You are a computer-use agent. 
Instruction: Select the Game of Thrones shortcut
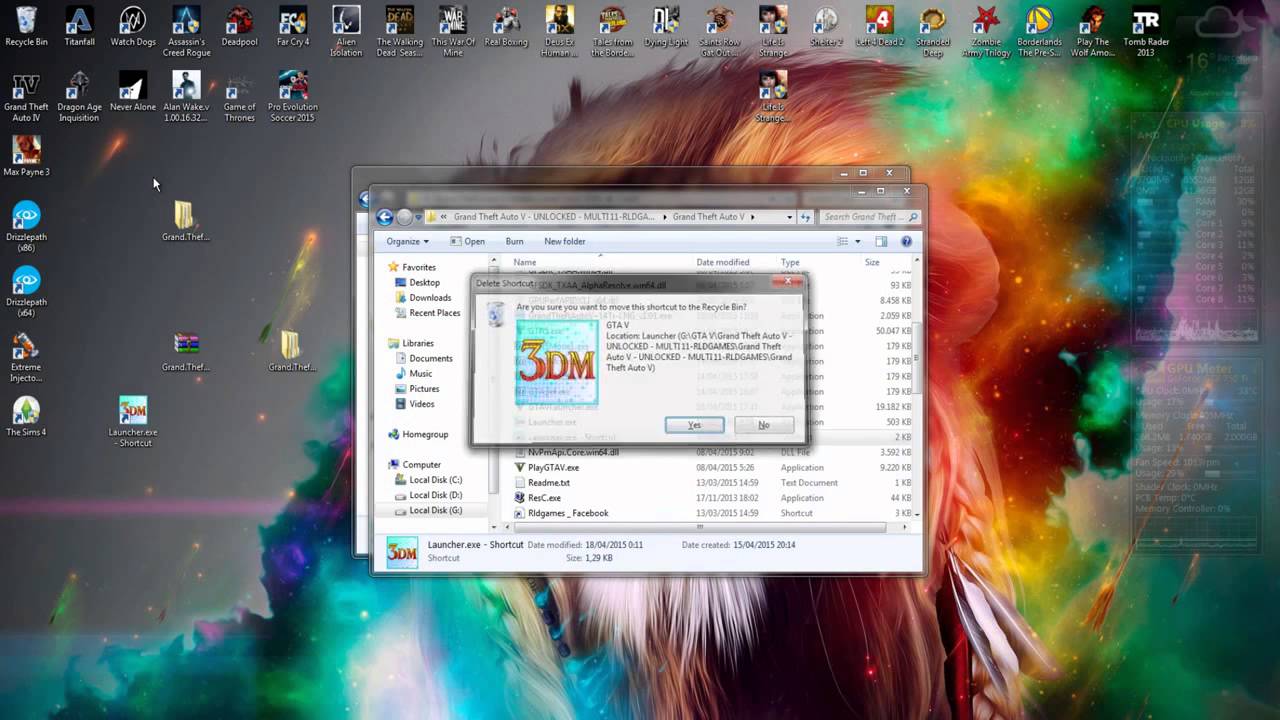239,97
